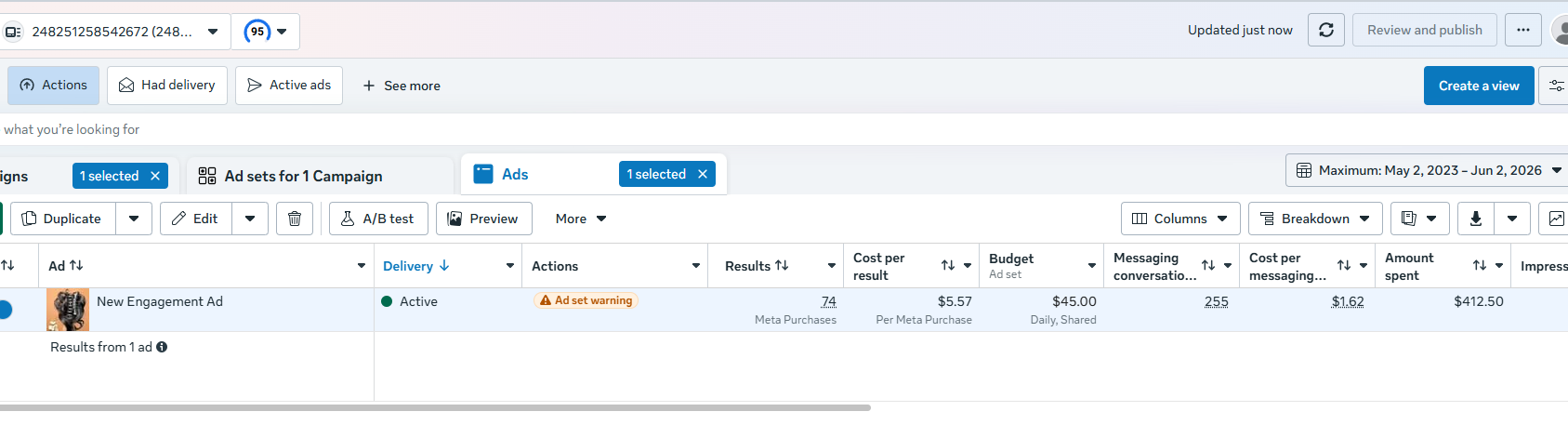This screenshot has height=438, width=1568.
Task: Open the Columns dropdown
Action: click(x=1180, y=219)
